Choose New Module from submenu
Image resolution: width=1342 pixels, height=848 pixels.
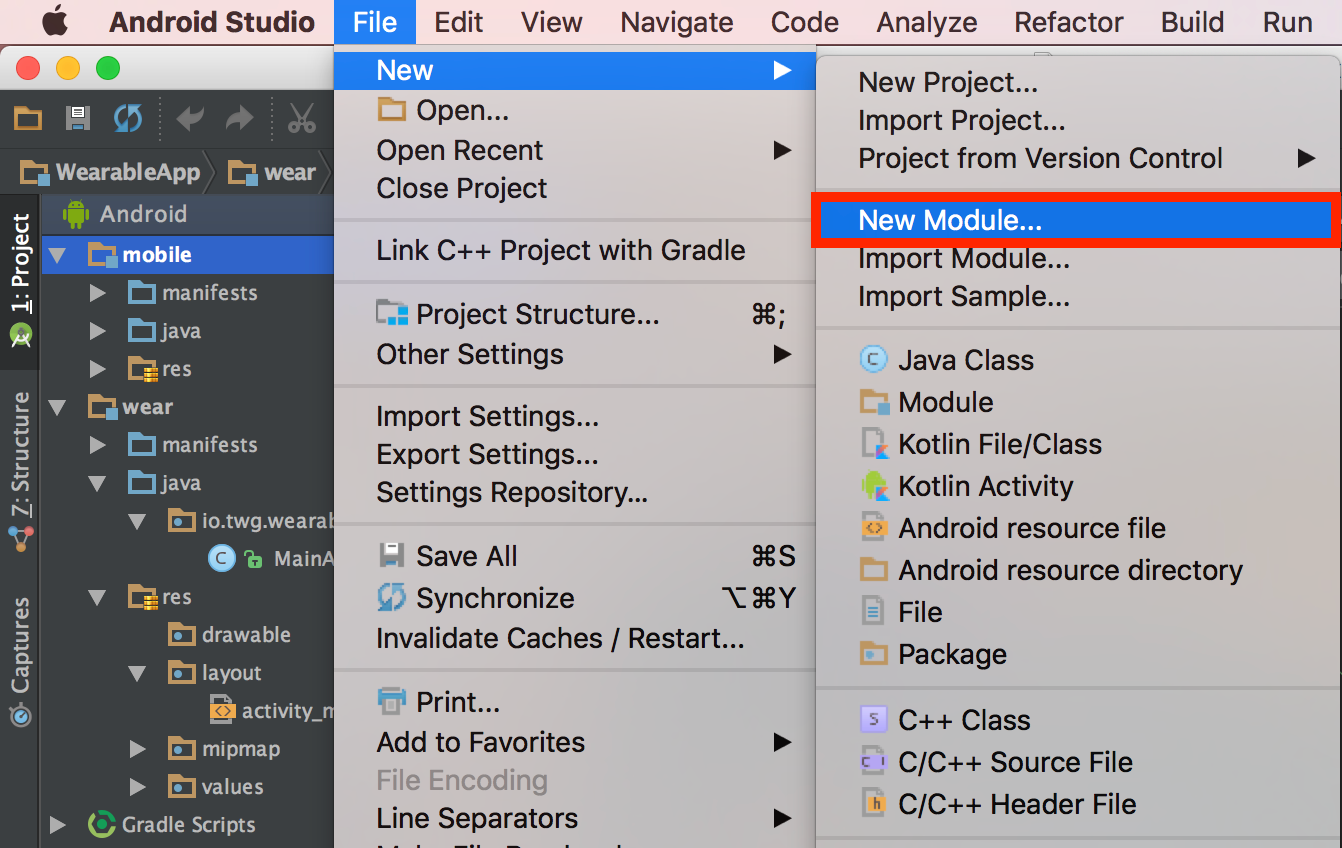tap(950, 221)
